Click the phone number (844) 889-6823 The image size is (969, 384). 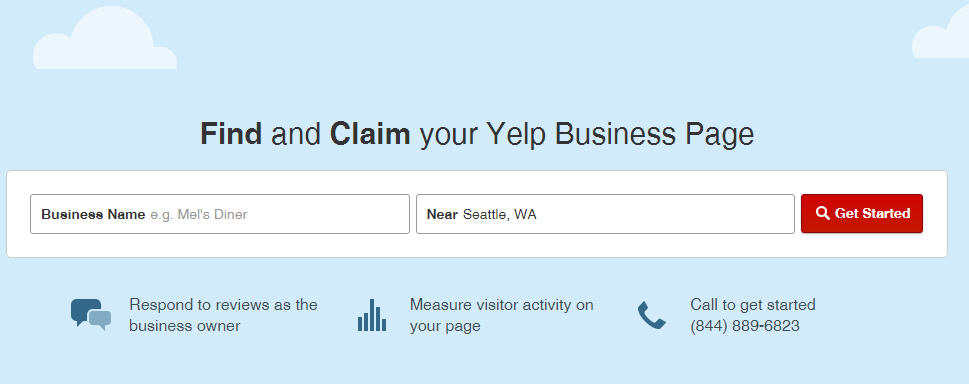745,326
